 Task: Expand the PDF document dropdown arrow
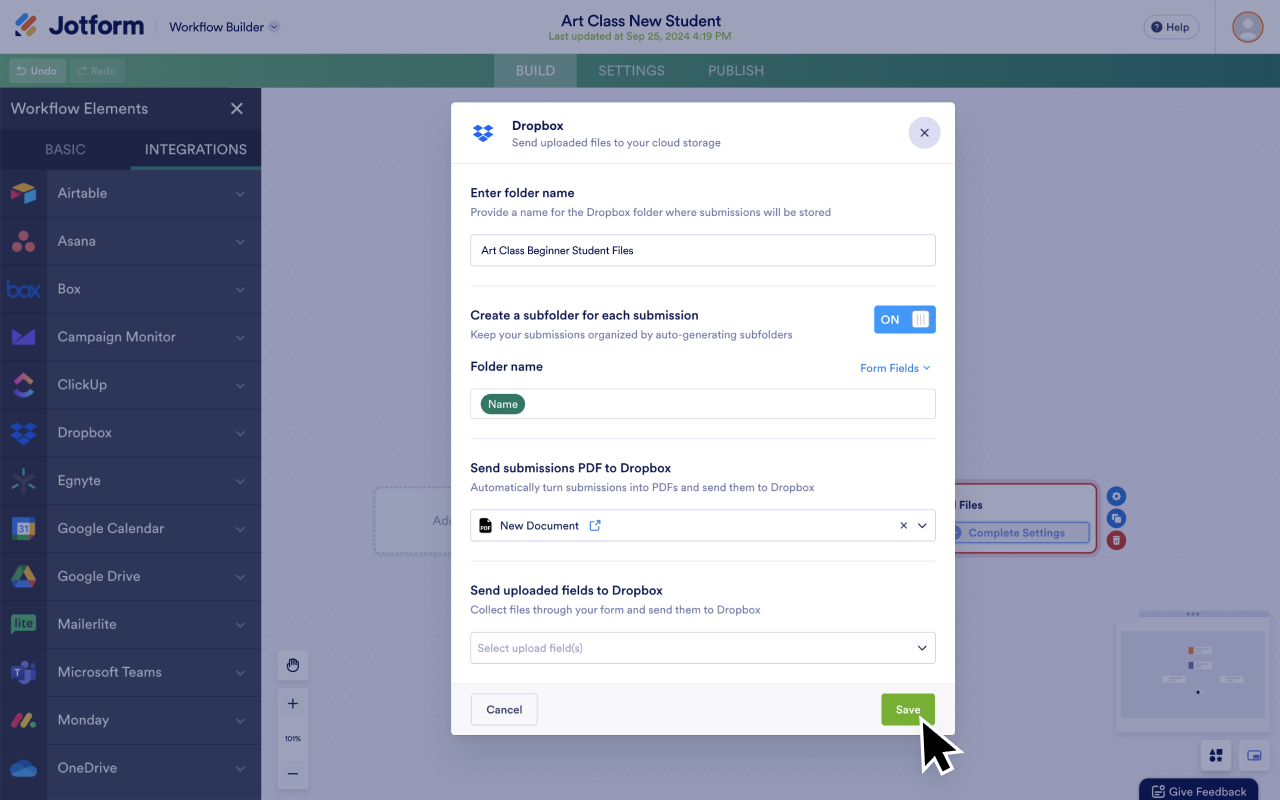click(922, 525)
